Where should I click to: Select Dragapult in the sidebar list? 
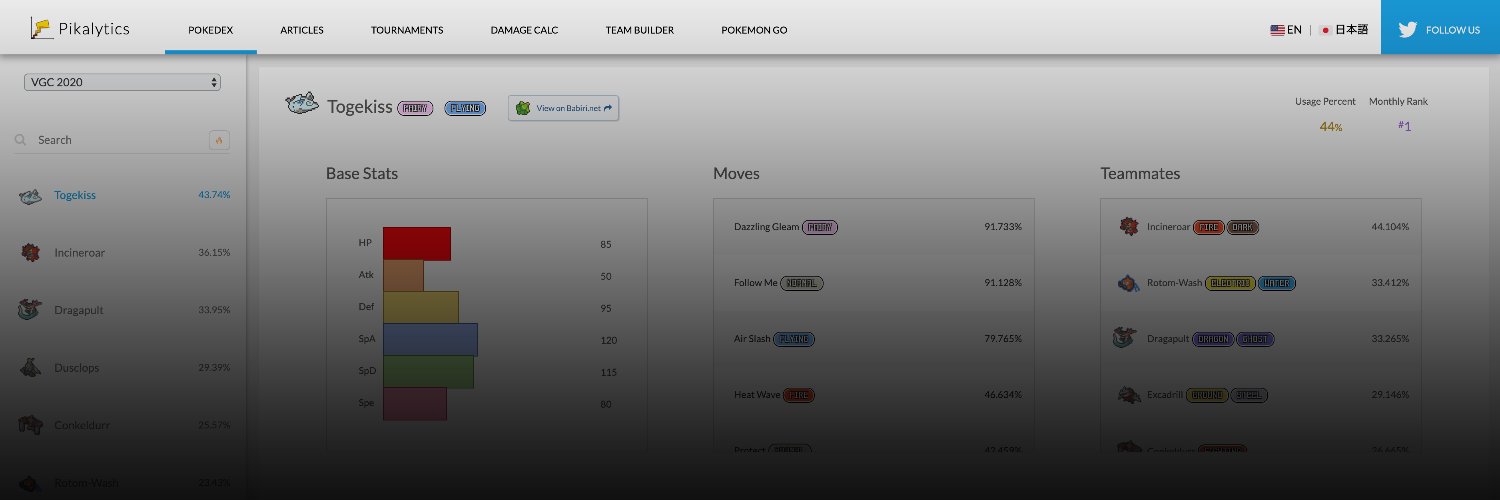pyautogui.click(x=122, y=310)
